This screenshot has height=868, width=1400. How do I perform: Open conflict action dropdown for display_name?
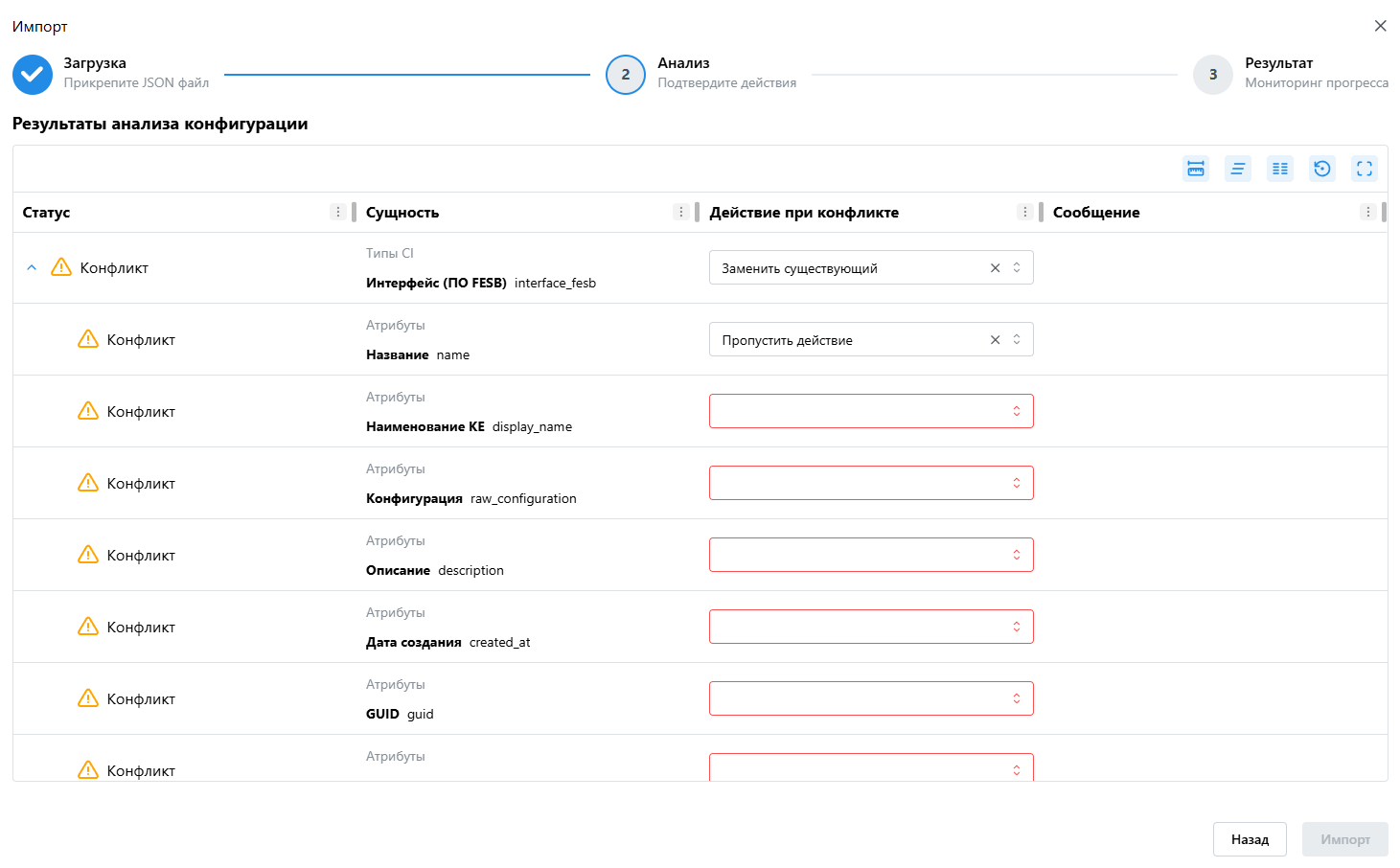tap(870, 411)
